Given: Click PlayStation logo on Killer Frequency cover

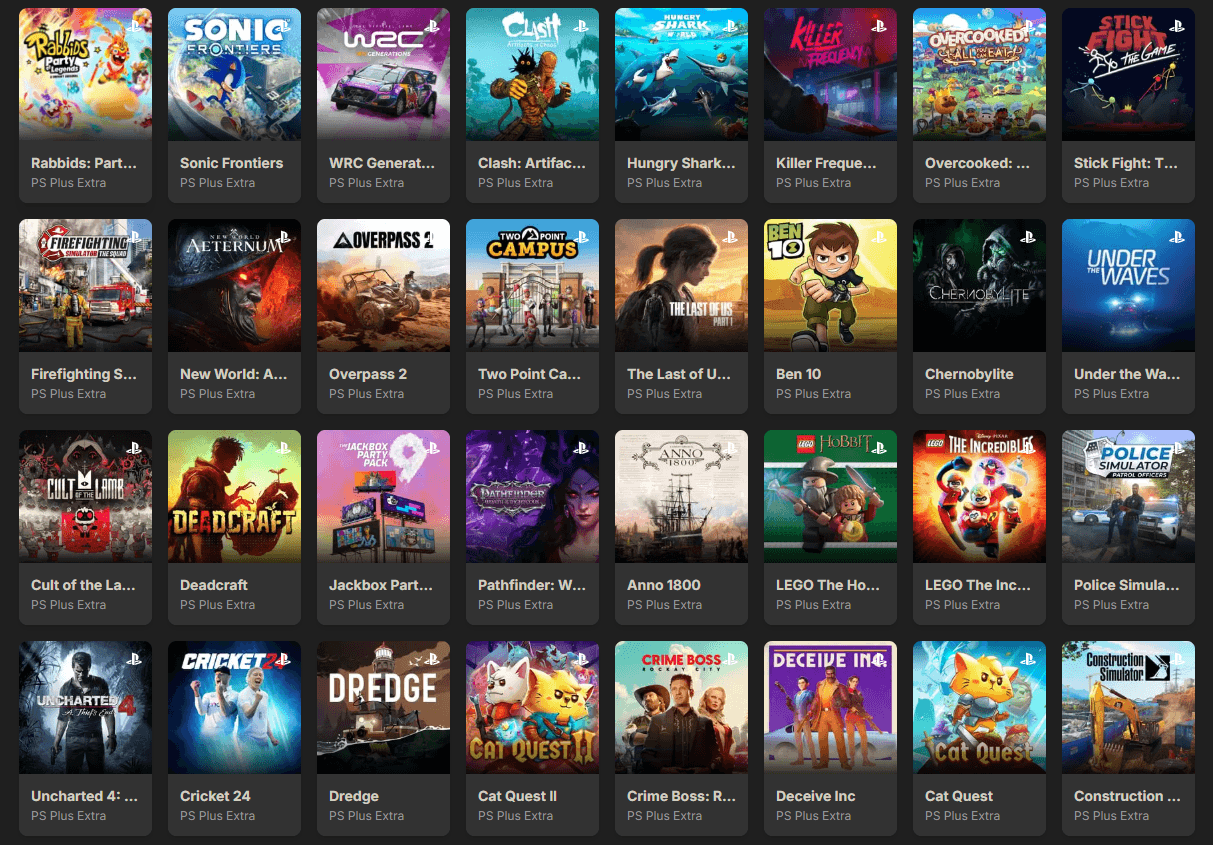Looking at the screenshot, I should tap(879, 26).
